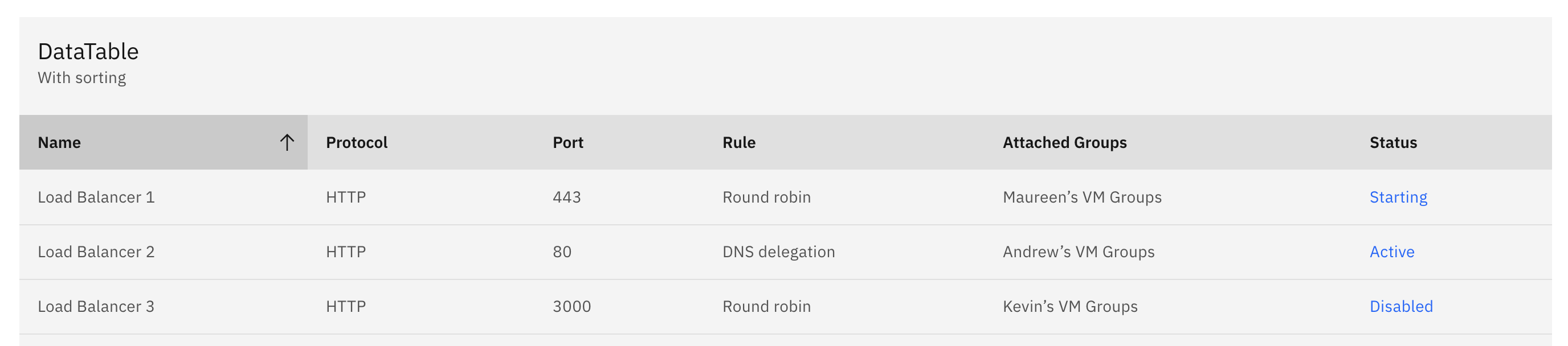Select the Load Balancer 1 row
This screenshot has height=346, width=1568.
96,196
